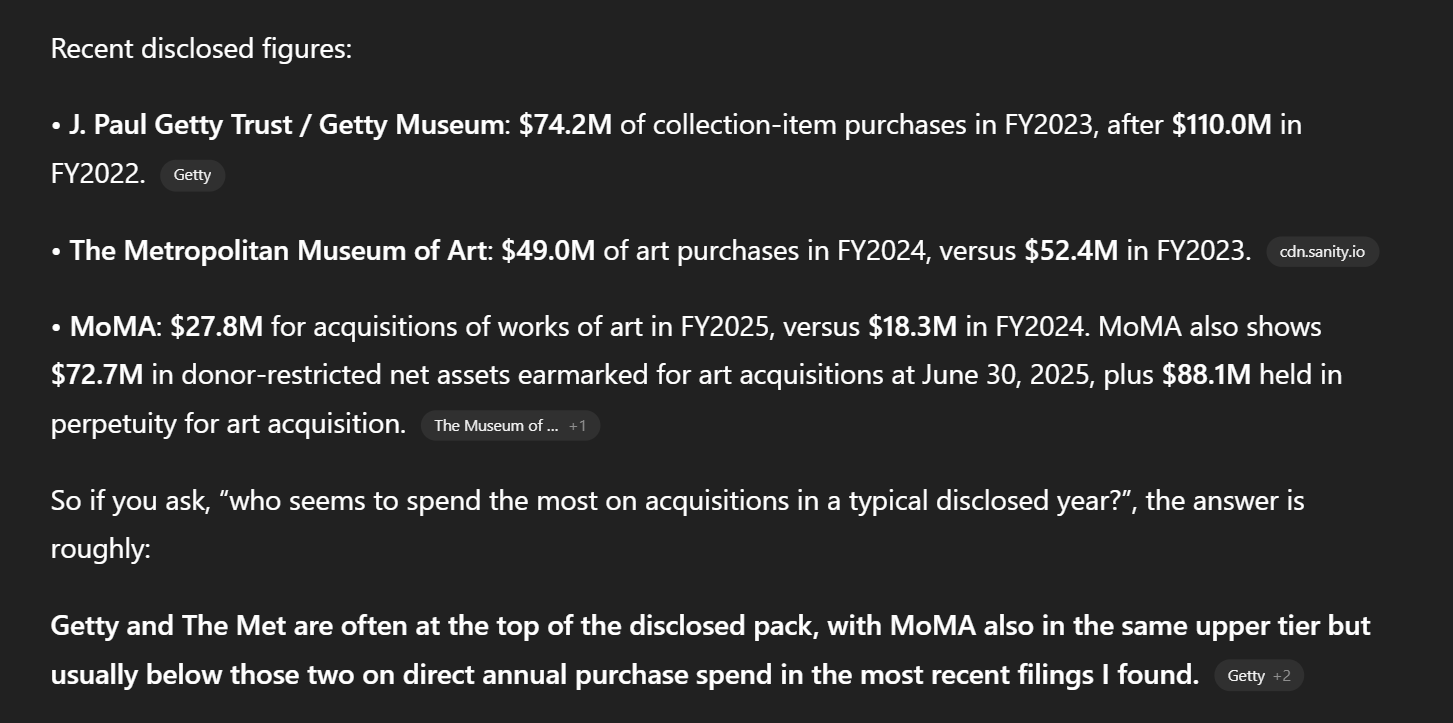The image size is (1453, 723).
Task: Expand the "+2" extra sources counter
Action: (x=1282, y=676)
